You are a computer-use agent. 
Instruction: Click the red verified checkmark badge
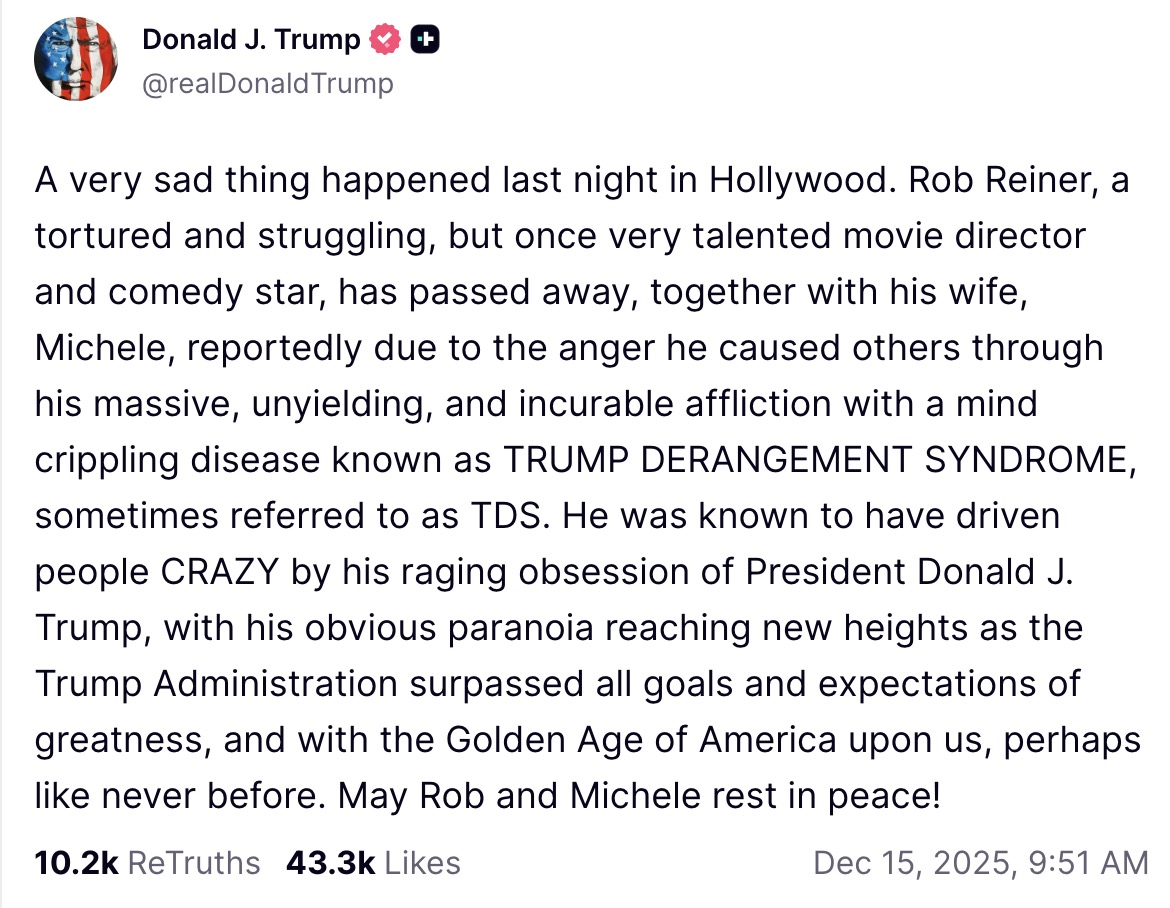click(386, 40)
